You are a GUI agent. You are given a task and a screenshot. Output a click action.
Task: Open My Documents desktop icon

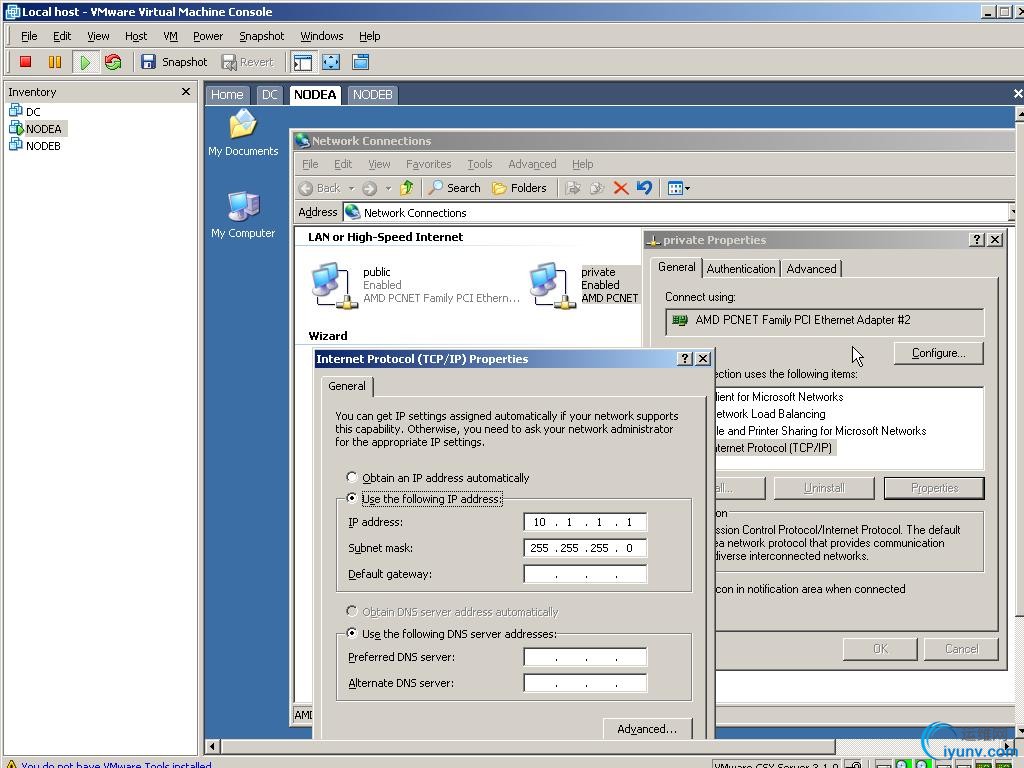click(243, 133)
